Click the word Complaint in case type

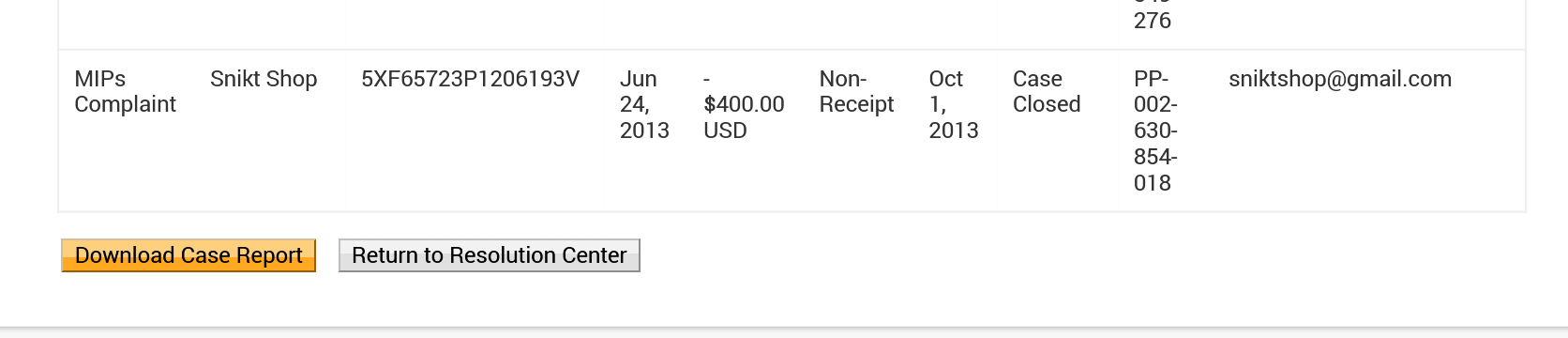125,104
